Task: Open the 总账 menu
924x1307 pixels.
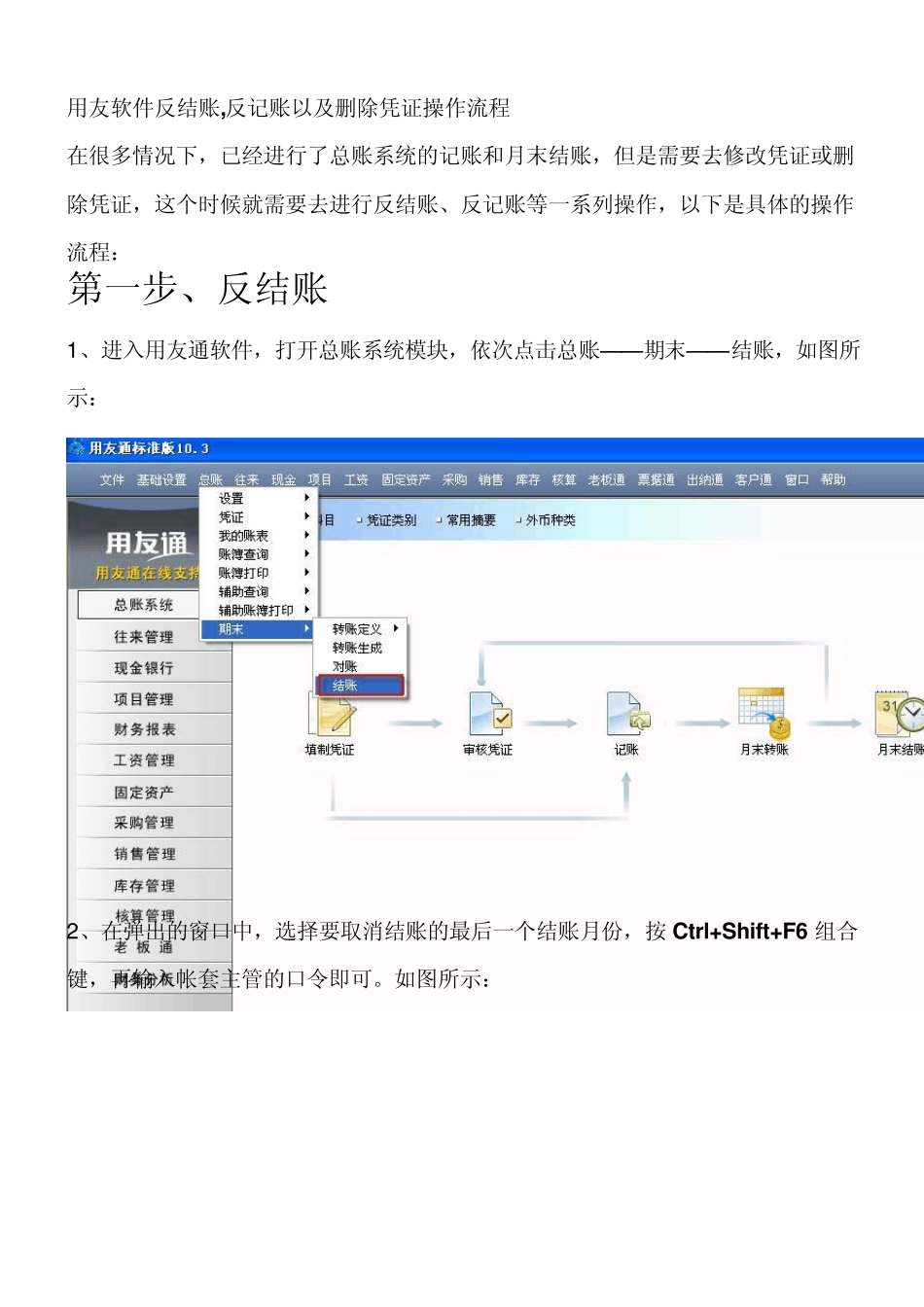Action: click(x=211, y=480)
